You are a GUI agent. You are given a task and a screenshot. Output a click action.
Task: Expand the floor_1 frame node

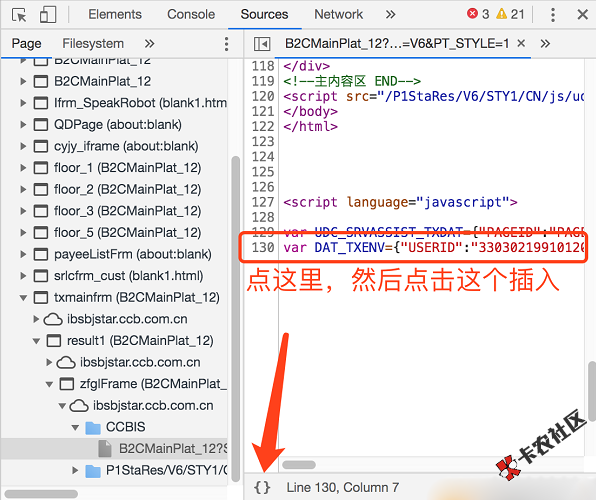[x=23, y=168]
